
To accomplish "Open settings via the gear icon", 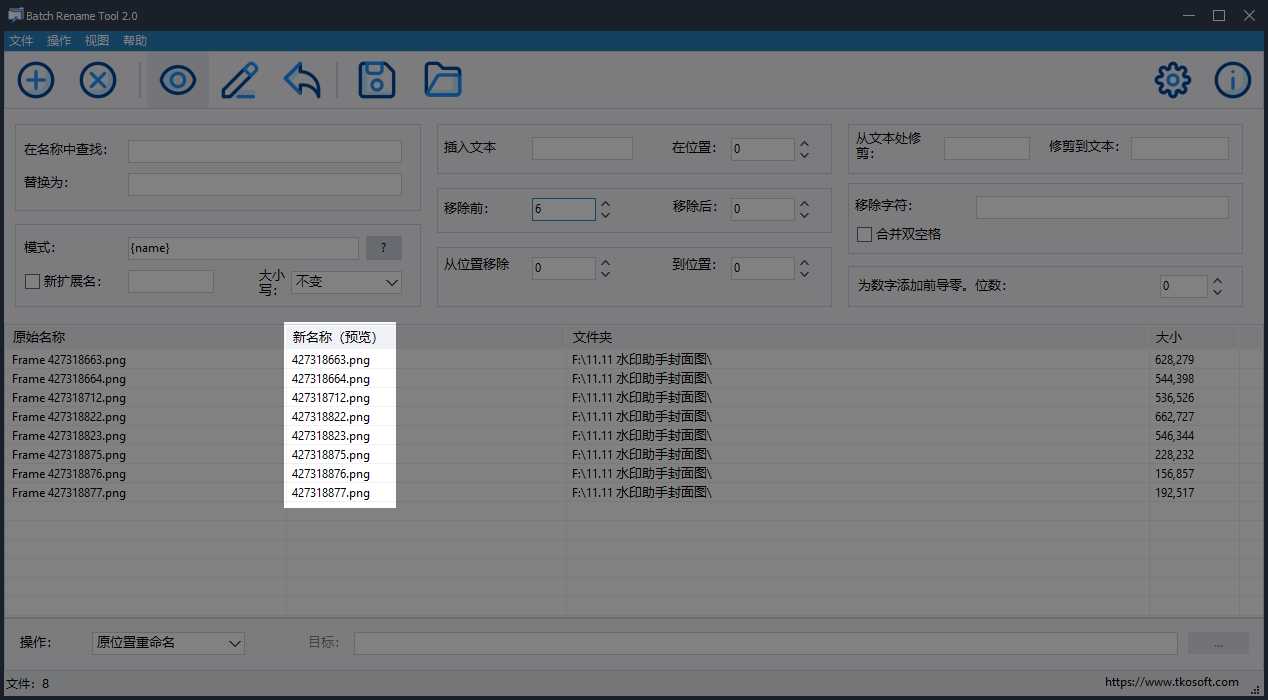I will click(x=1173, y=80).
